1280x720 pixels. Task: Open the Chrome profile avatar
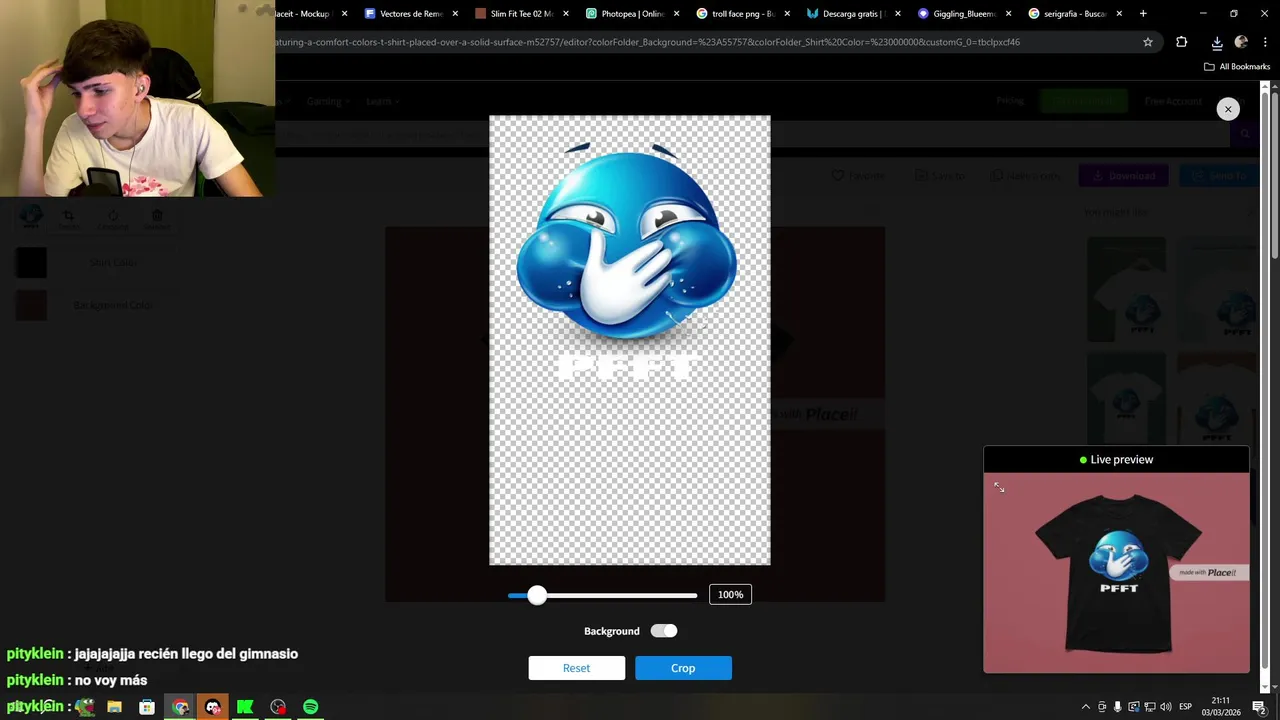click(1241, 42)
